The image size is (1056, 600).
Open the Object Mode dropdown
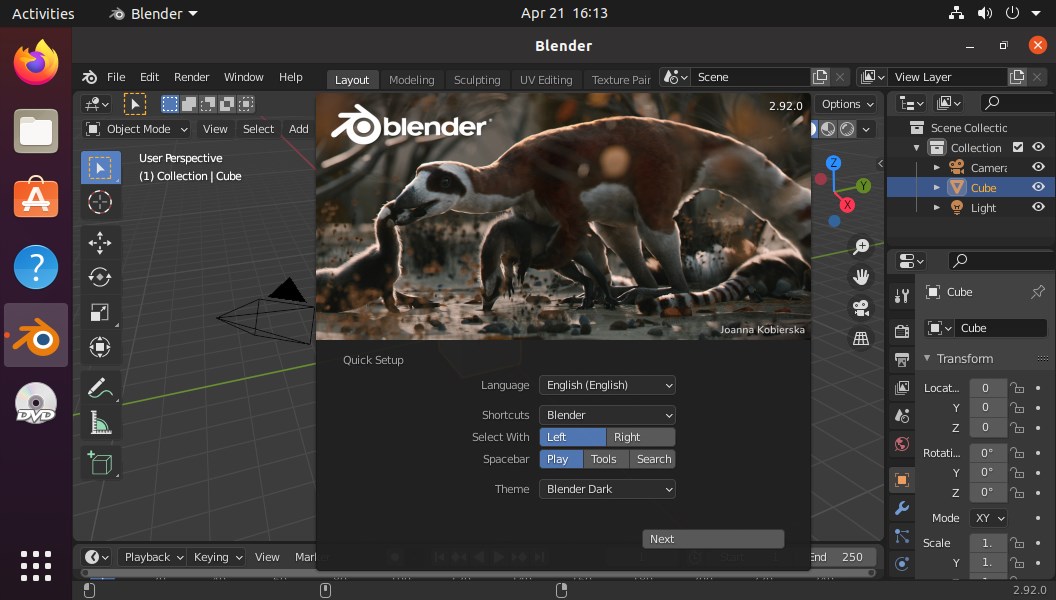pos(136,129)
